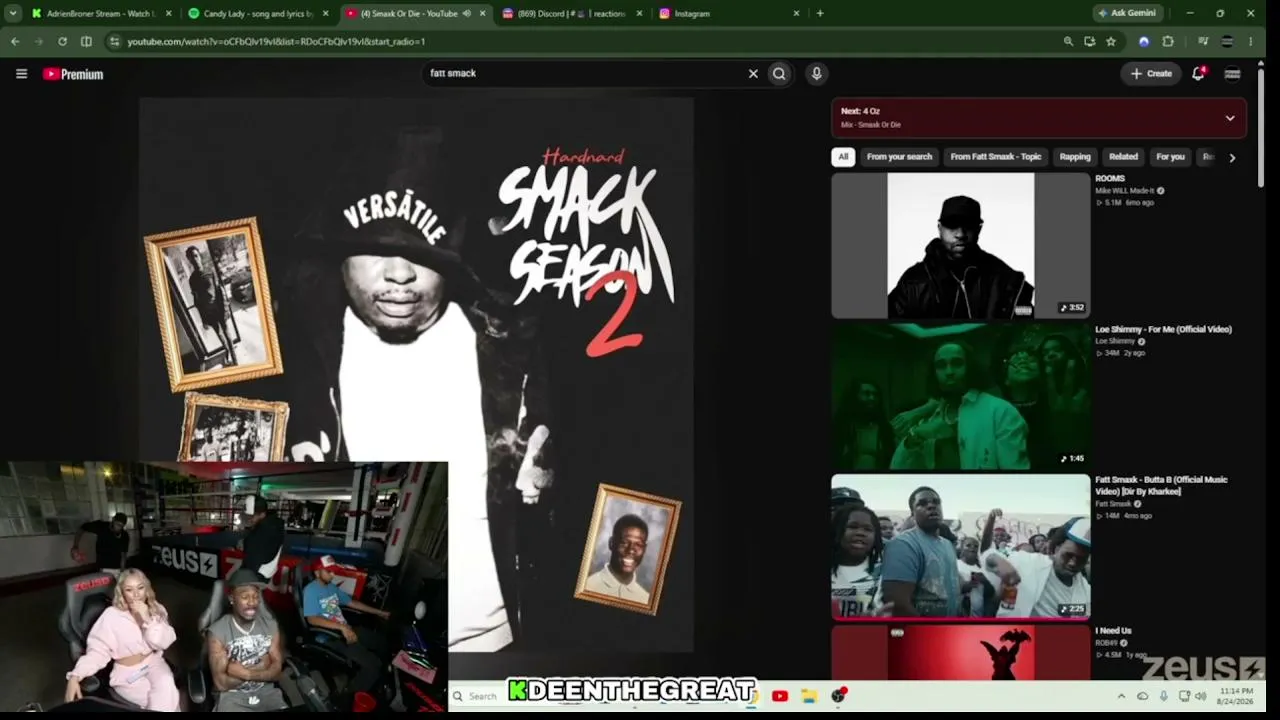Viewport: 1280px width, 720px height.
Task: Close the Instagram tab
Action: [x=796, y=14]
